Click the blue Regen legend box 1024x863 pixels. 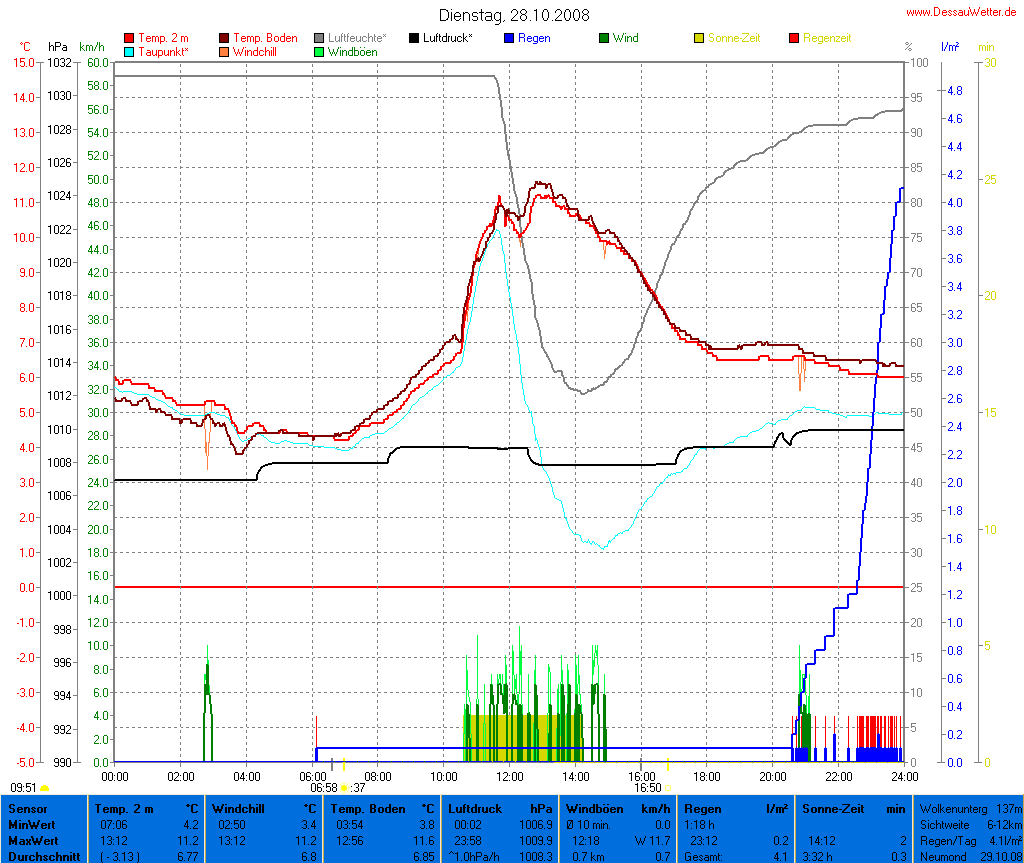509,38
